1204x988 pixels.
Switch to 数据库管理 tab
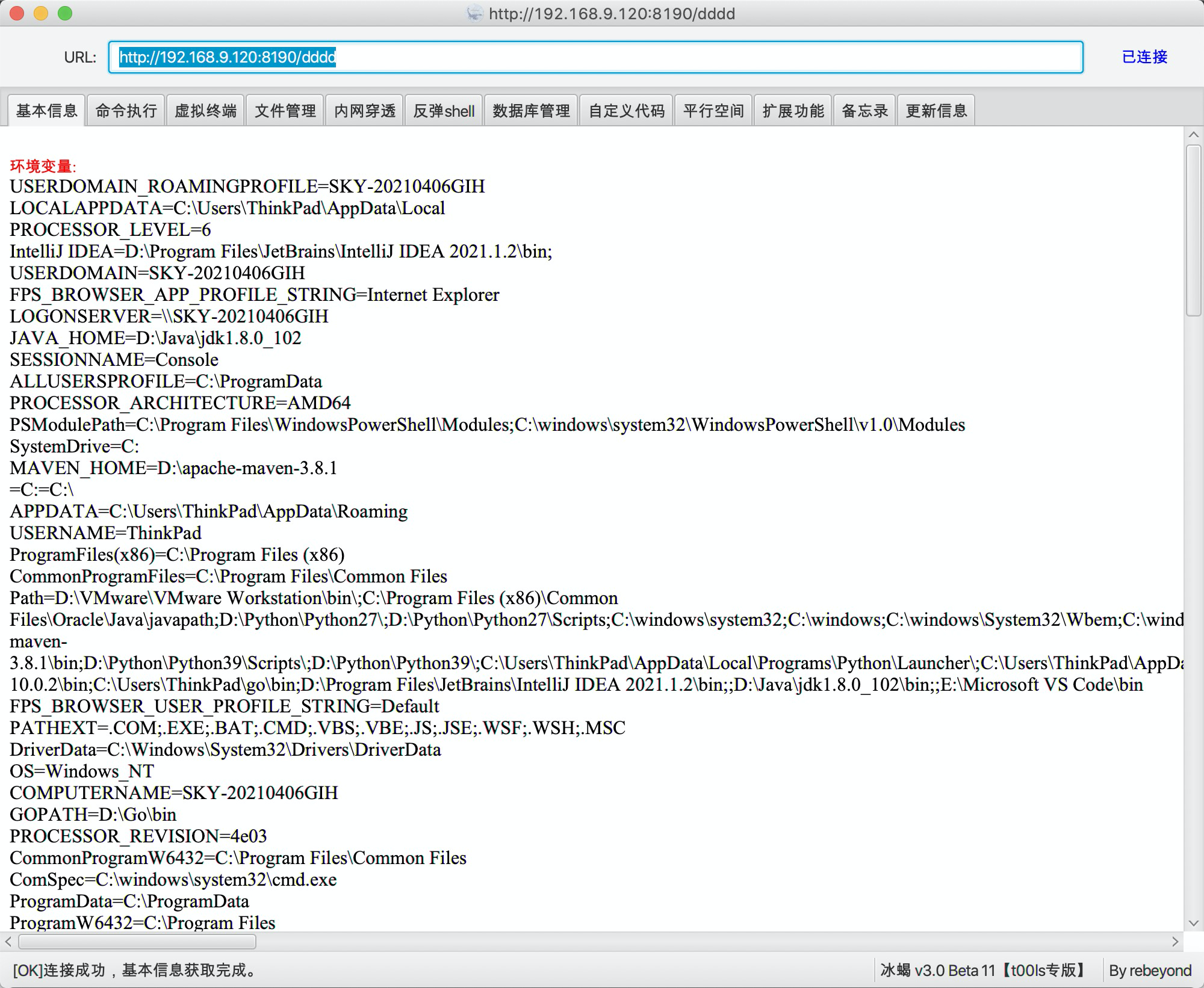531,111
